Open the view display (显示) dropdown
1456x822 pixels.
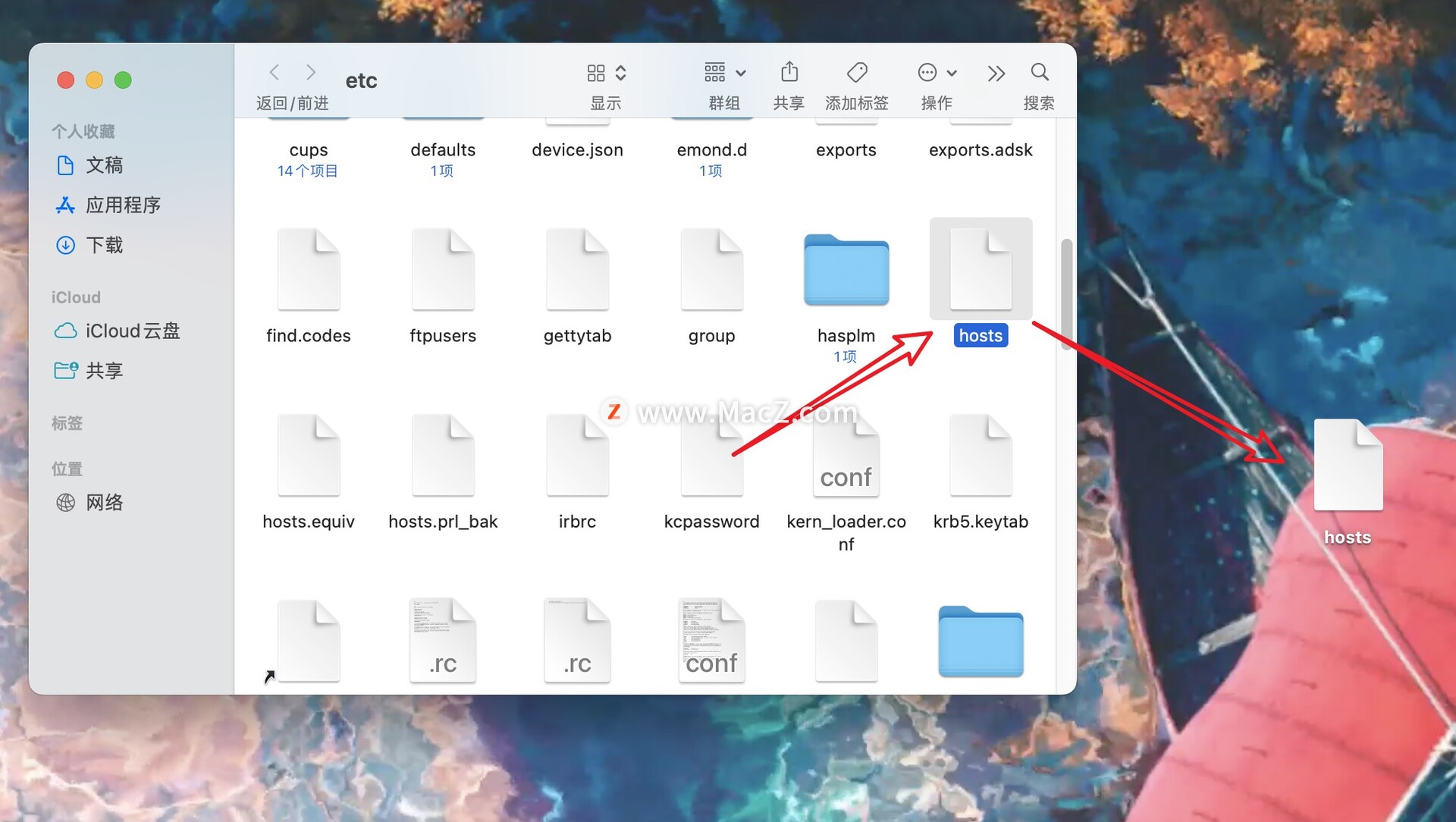click(605, 72)
